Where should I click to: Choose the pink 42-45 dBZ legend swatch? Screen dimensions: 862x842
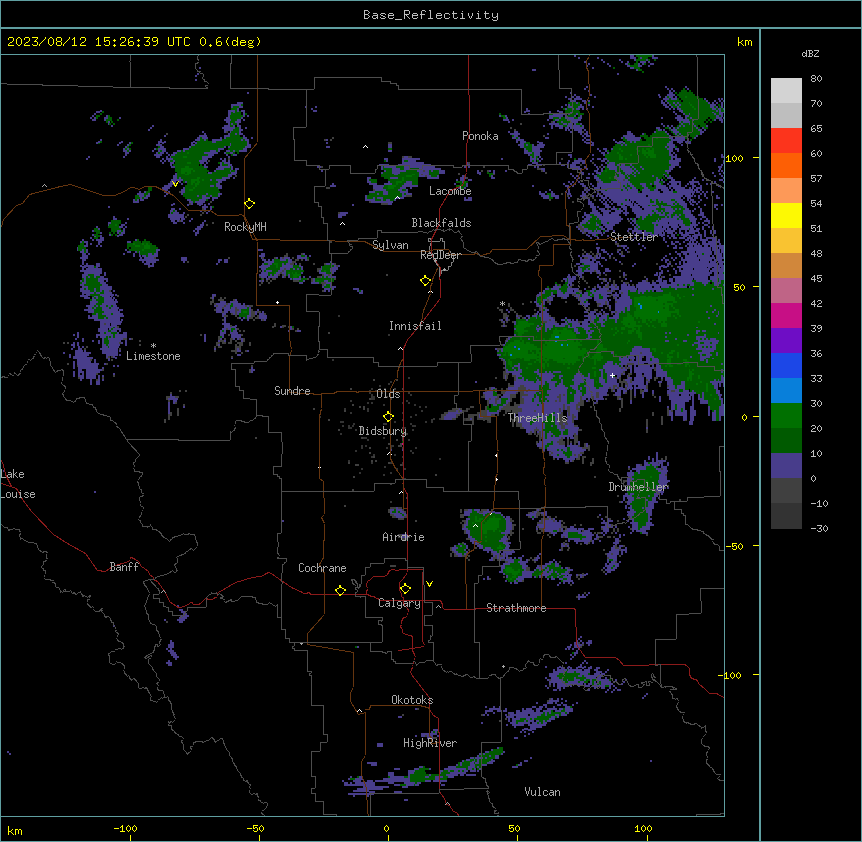(786, 291)
